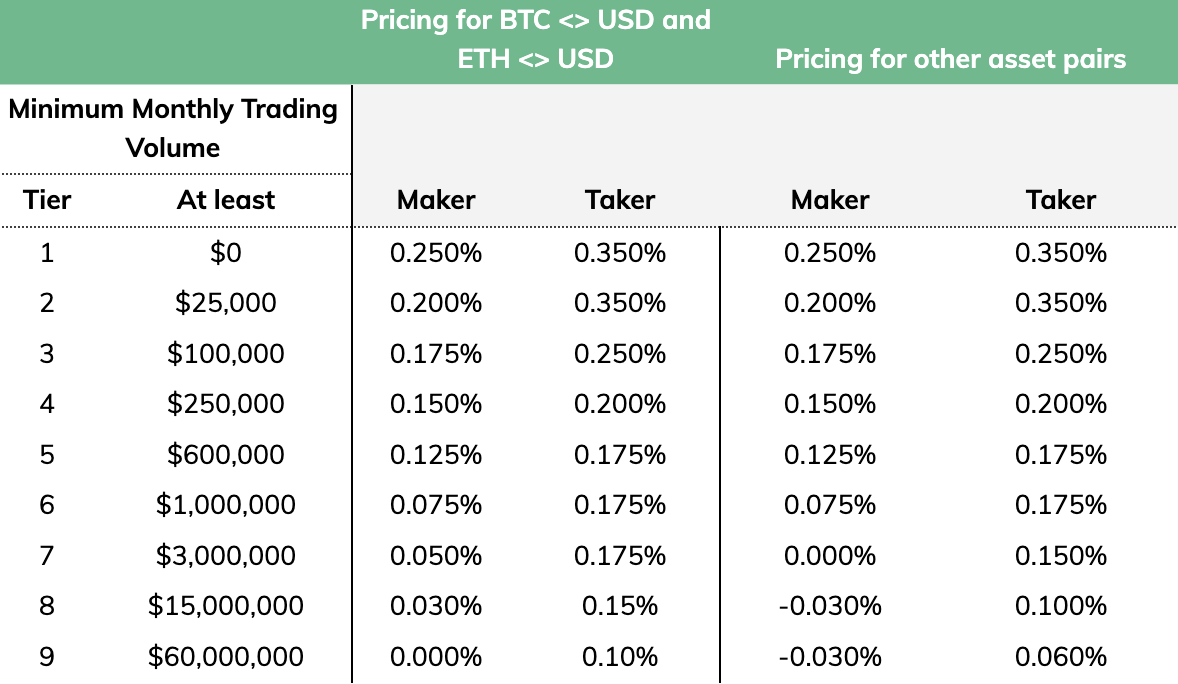This screenshot has width=1178, height=684.
Task: Click the BTC/ETH 'Maker' column header
Action: coord(436,200)
